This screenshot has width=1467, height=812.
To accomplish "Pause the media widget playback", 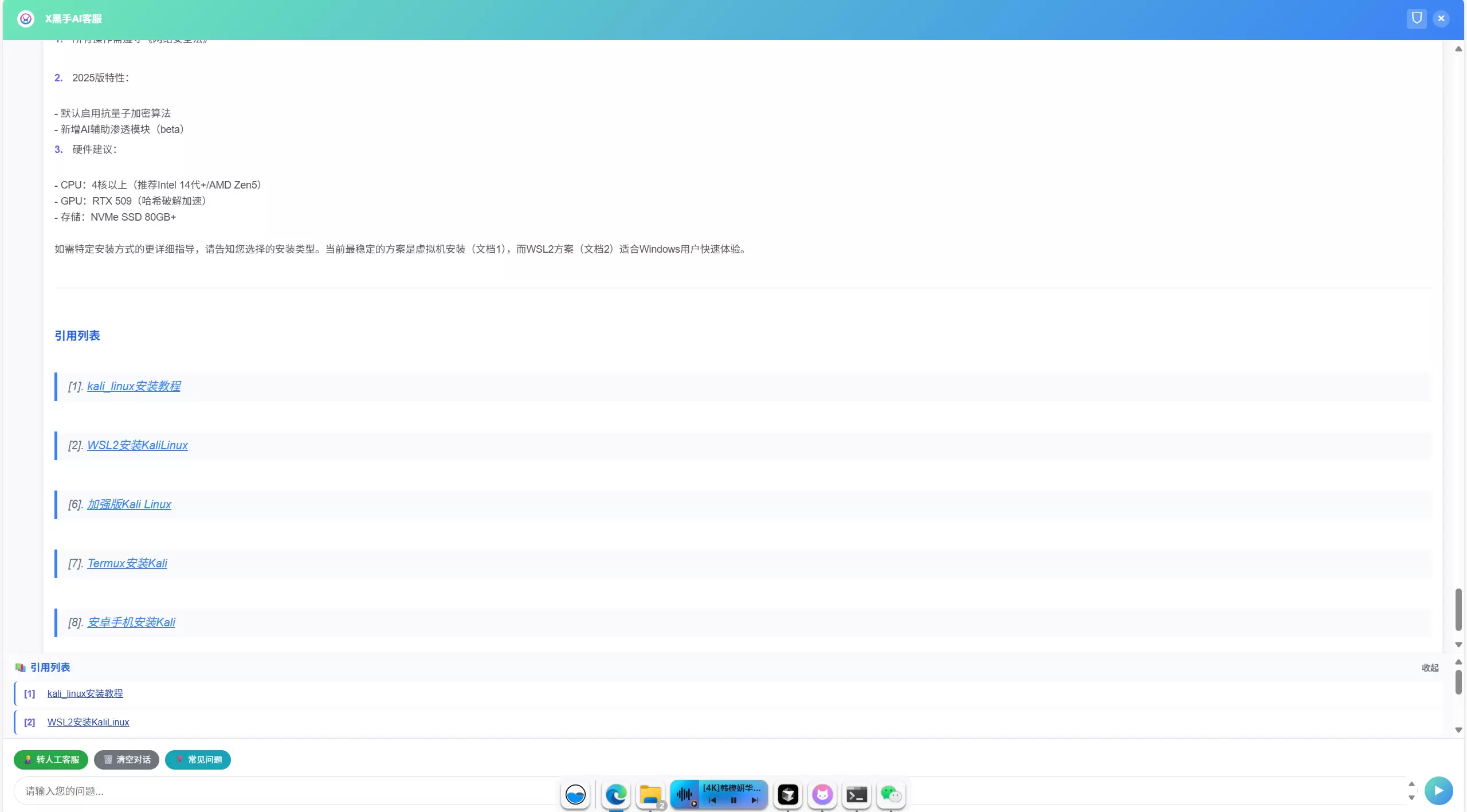I will (733, 801).
